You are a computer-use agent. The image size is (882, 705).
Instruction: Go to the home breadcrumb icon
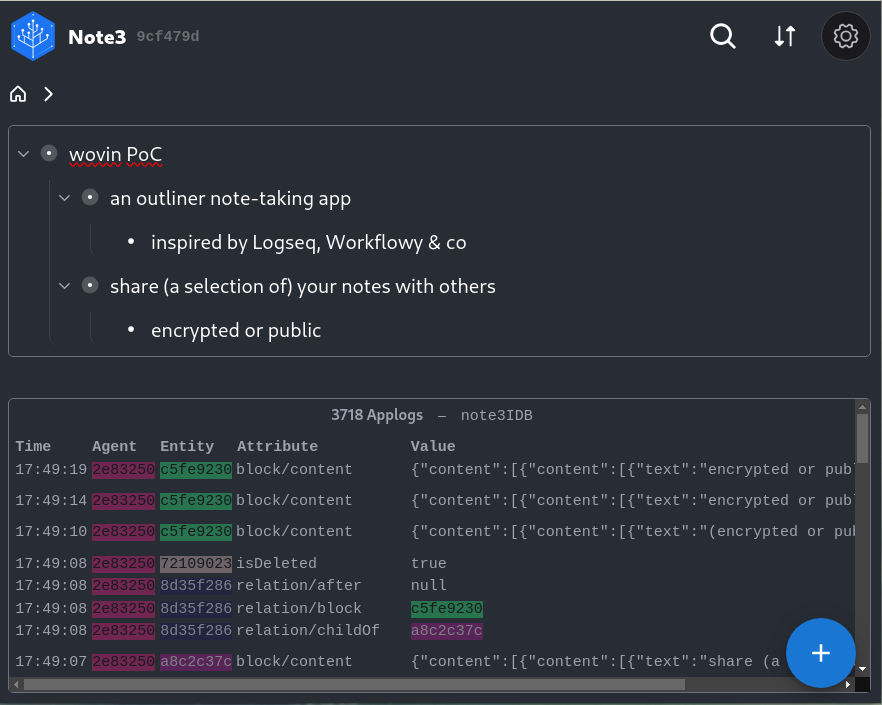18,94
